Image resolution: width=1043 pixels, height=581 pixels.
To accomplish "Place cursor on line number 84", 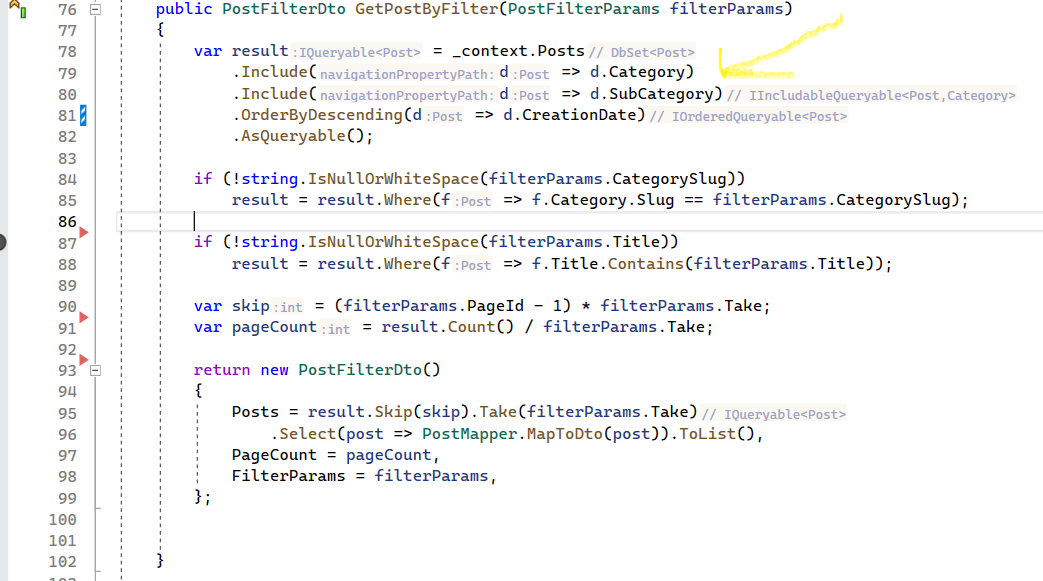I will 67,179.
